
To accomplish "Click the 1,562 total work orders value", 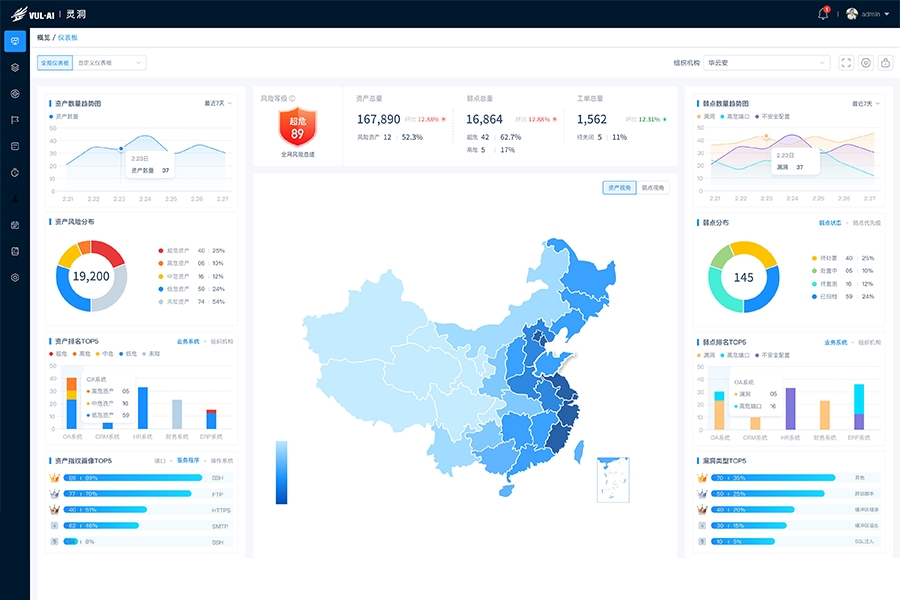I will pos(592,119).
